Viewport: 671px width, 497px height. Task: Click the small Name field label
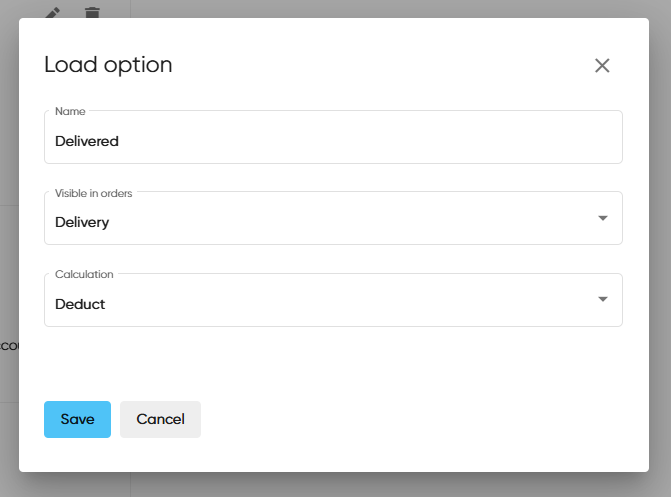pos(70,111)
